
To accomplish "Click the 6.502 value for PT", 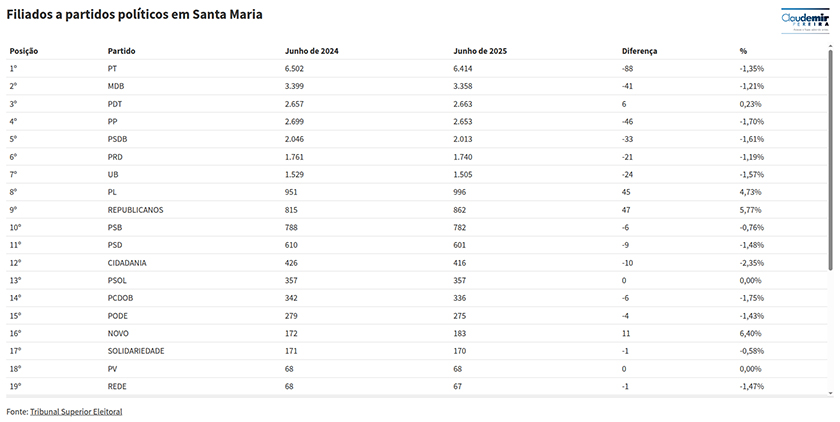I will tap(294, 69).
